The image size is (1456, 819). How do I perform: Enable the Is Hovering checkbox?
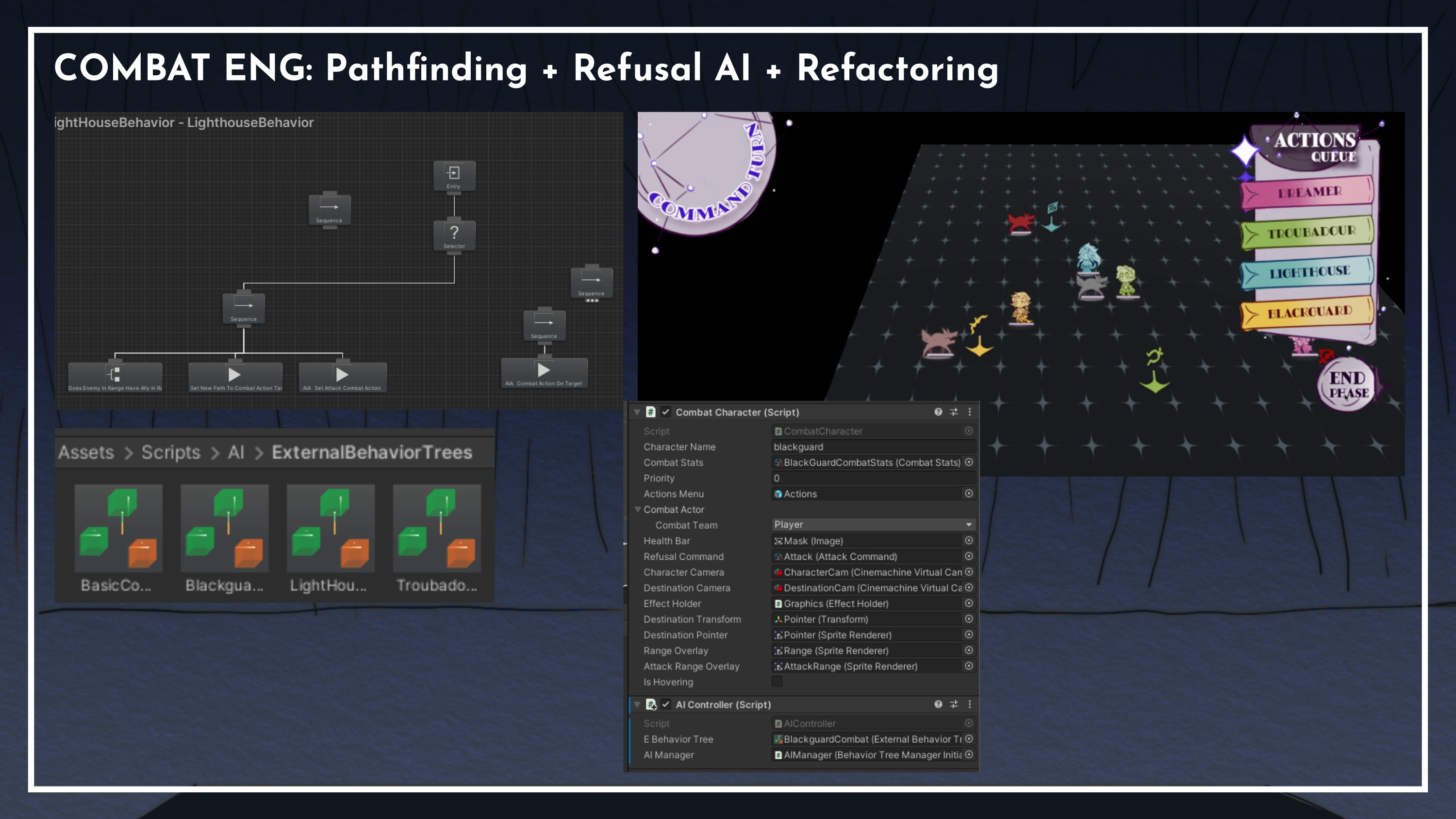tap(777, 682)
